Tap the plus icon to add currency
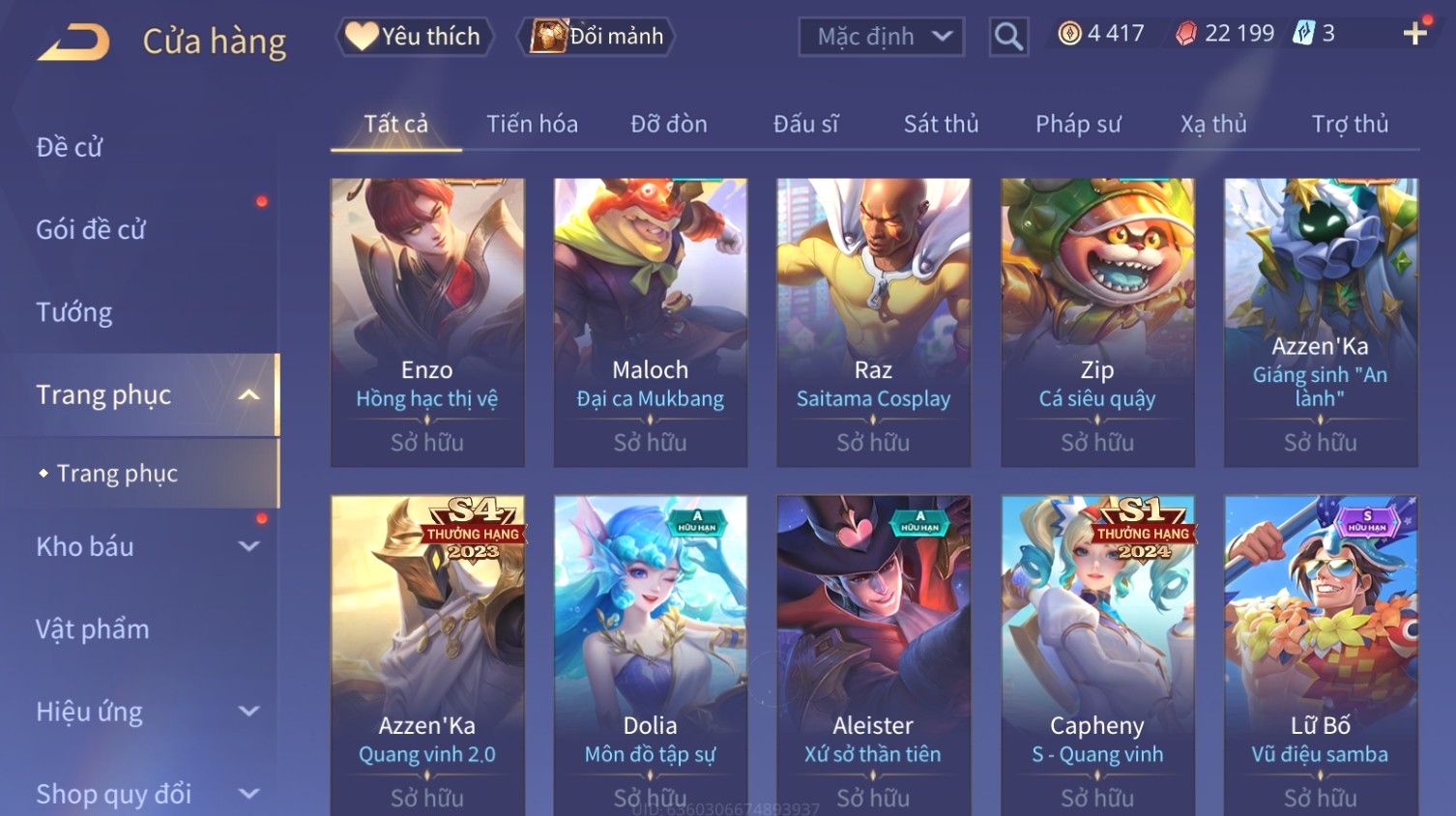 point(1415,34)
